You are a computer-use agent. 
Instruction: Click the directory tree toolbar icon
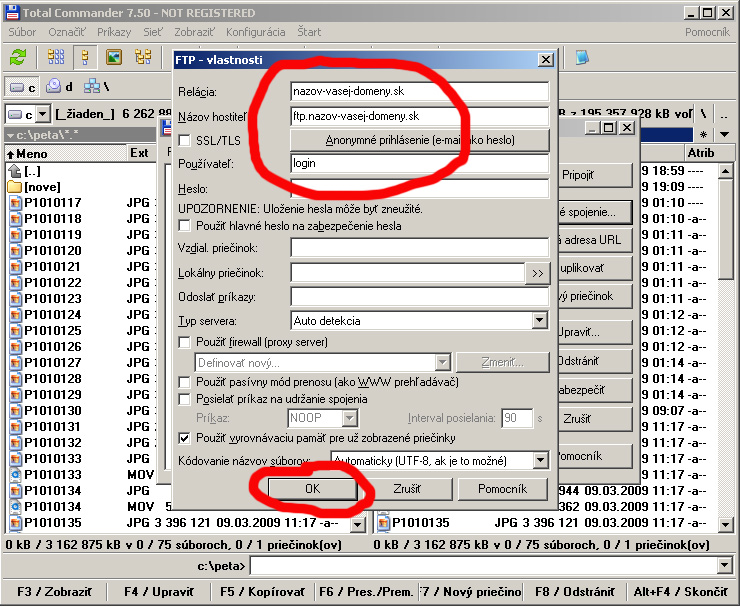(x=143, y=57)
